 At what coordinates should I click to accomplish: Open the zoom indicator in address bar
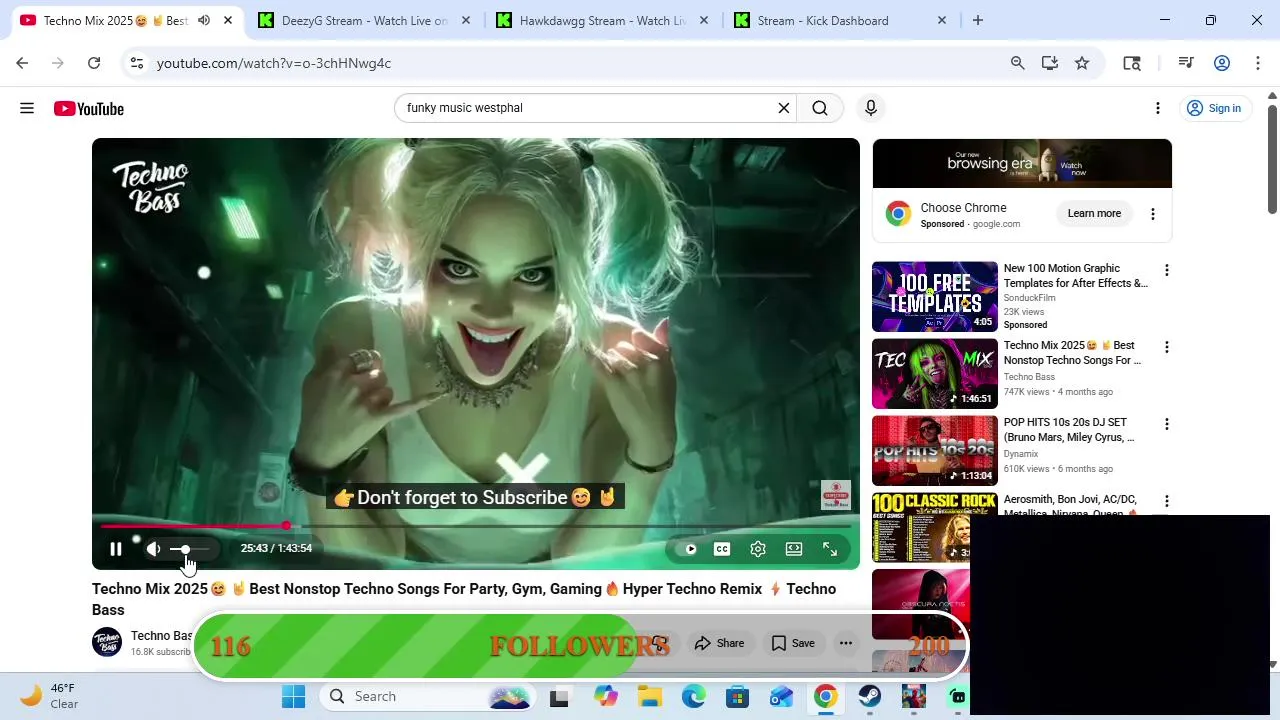point(1018,63)
